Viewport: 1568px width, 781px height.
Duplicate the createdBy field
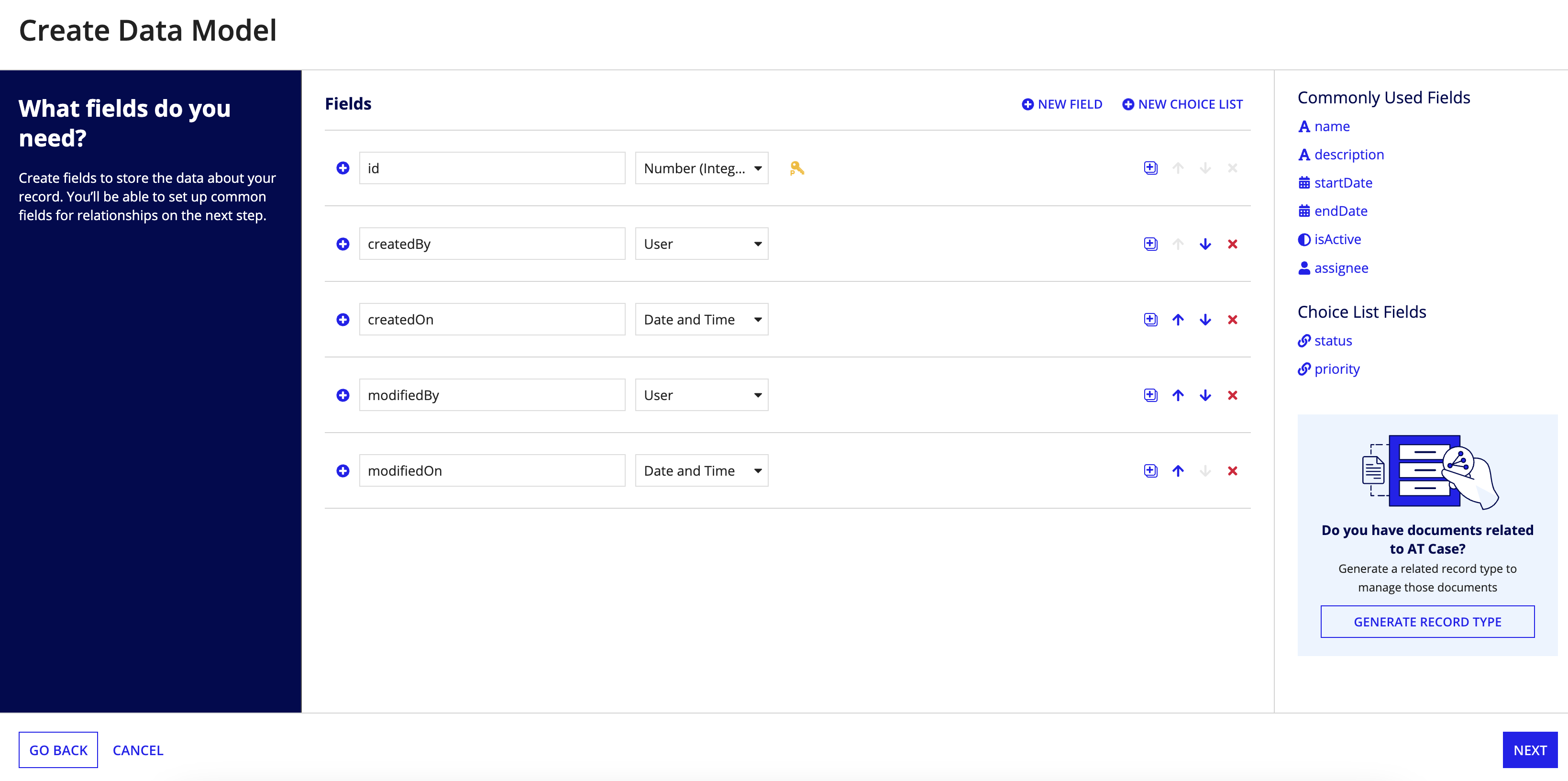pyautogui.click(x=1150, y=244)
